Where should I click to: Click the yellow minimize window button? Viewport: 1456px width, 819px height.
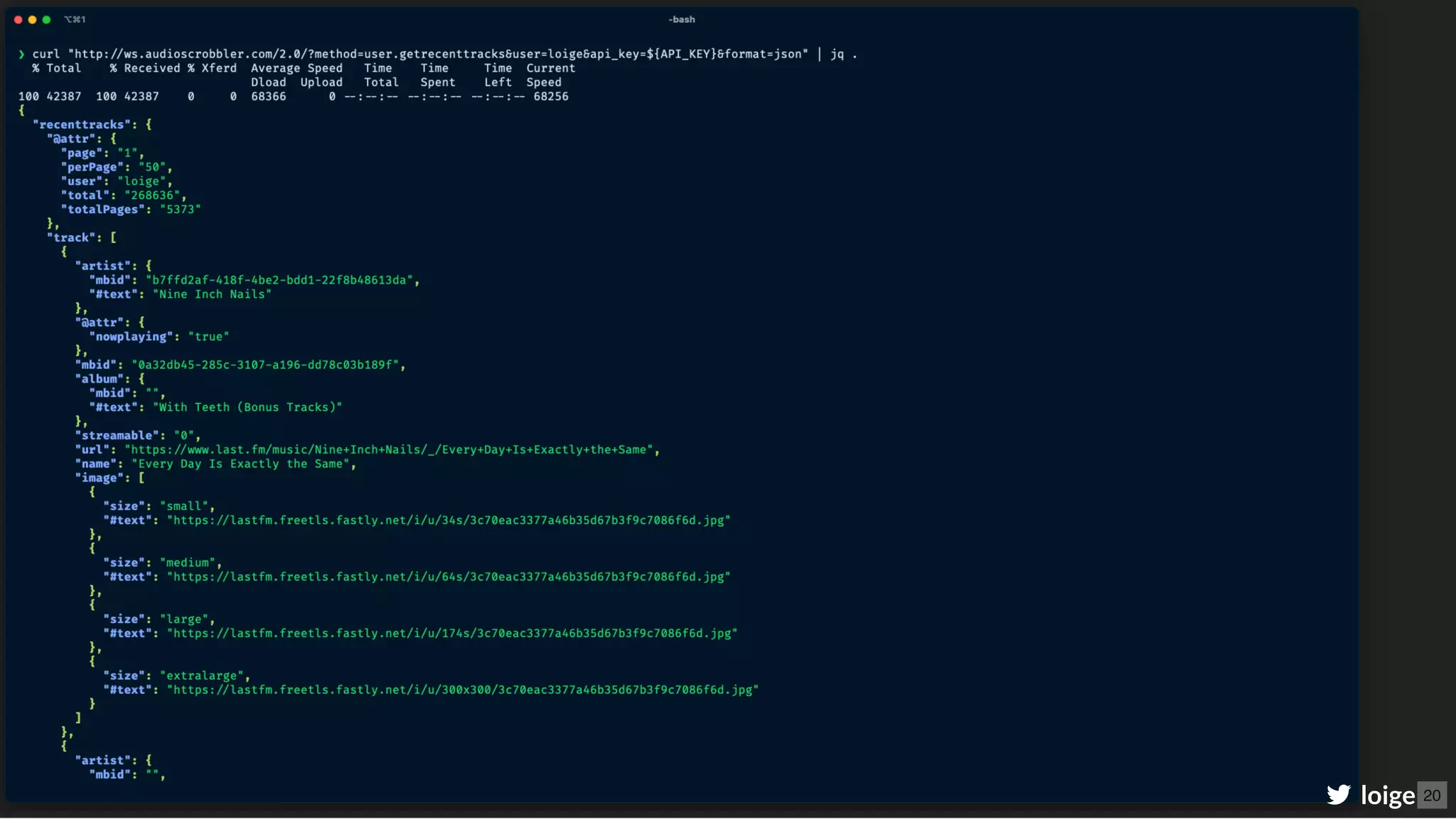(33, 20)
